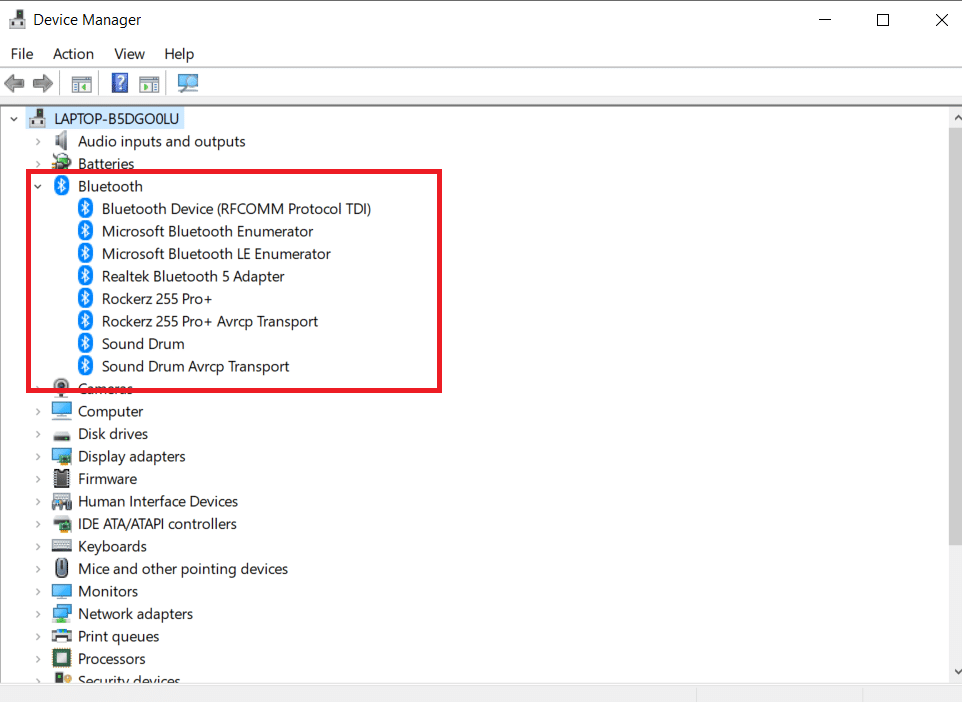Click the Mice and other pointing devices icon
The width and height of the screenshot is (962, 702).
pos(61,568)
